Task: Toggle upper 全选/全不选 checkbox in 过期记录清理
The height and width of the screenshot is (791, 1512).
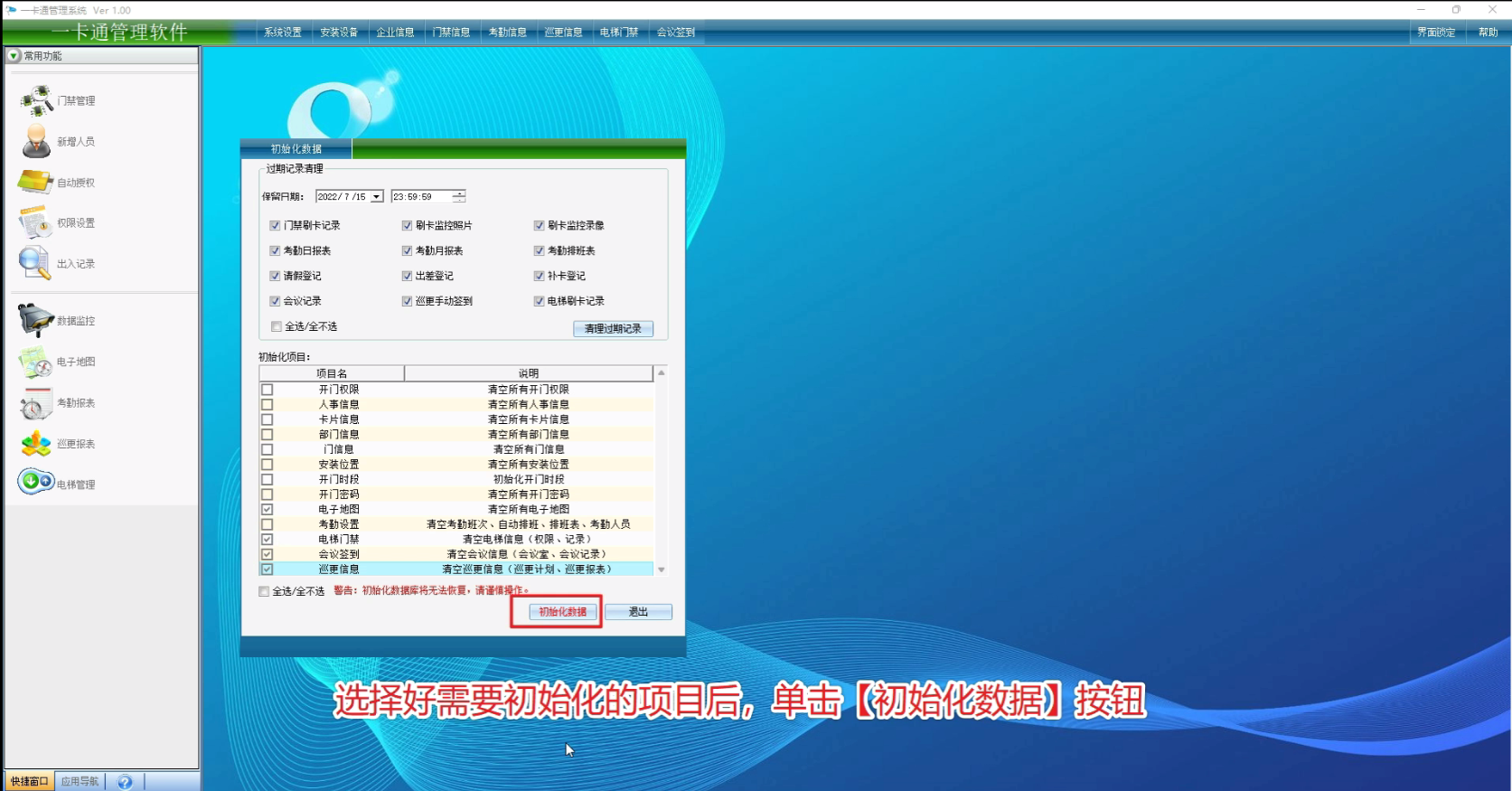Action: coord(277,327)
